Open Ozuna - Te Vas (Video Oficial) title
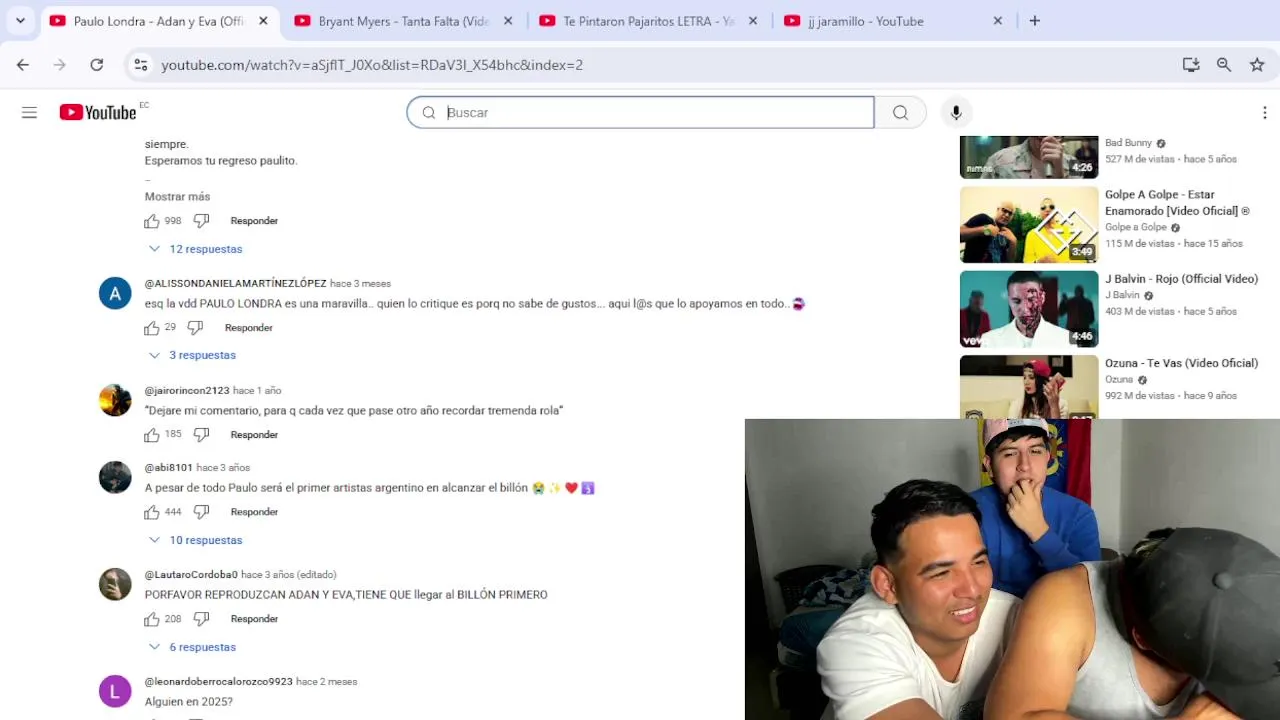The height and width of the screenshot is (720, 1280). [x=1181, y=363]
